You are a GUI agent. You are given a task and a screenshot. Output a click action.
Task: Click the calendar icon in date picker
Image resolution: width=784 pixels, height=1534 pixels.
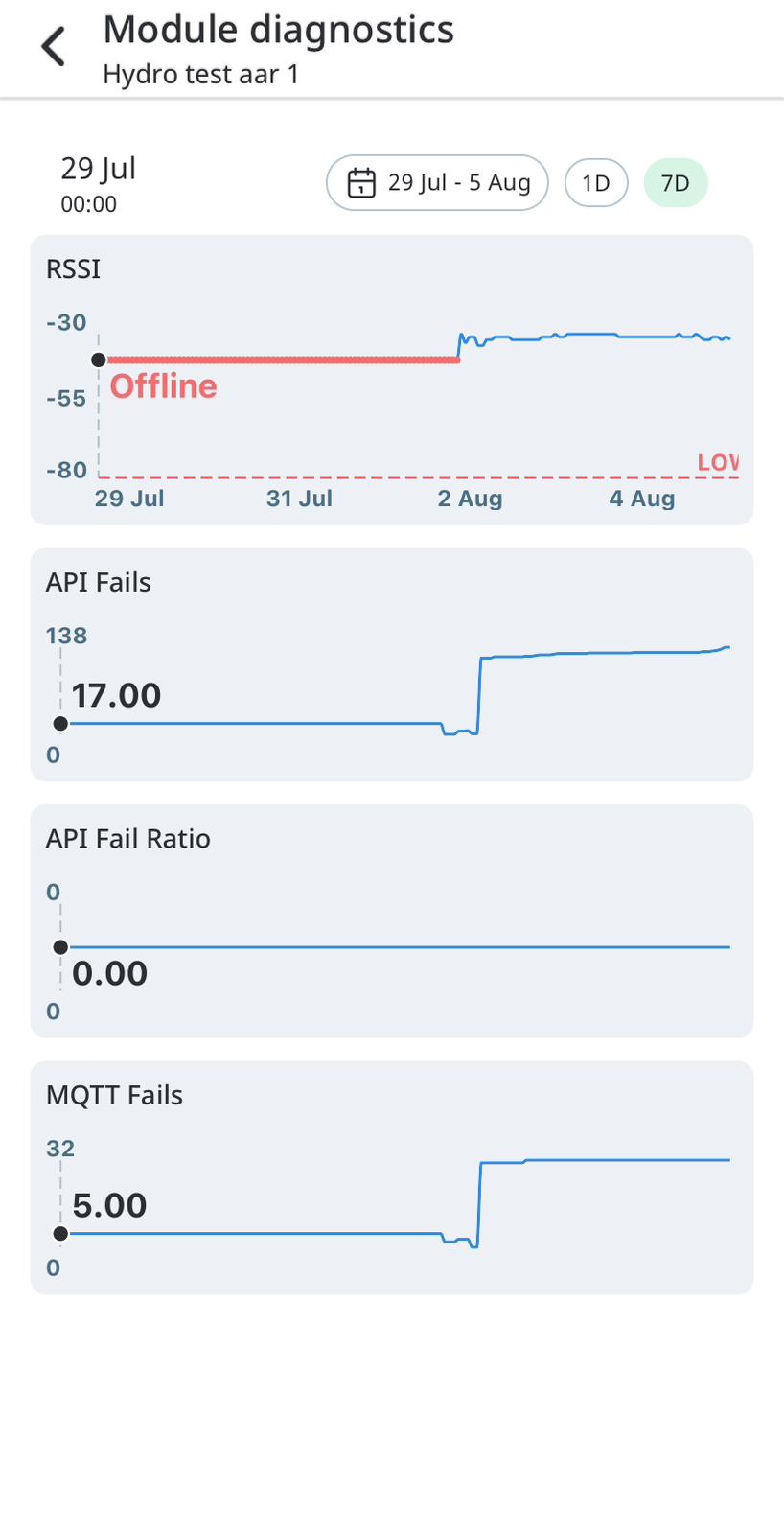360,182
